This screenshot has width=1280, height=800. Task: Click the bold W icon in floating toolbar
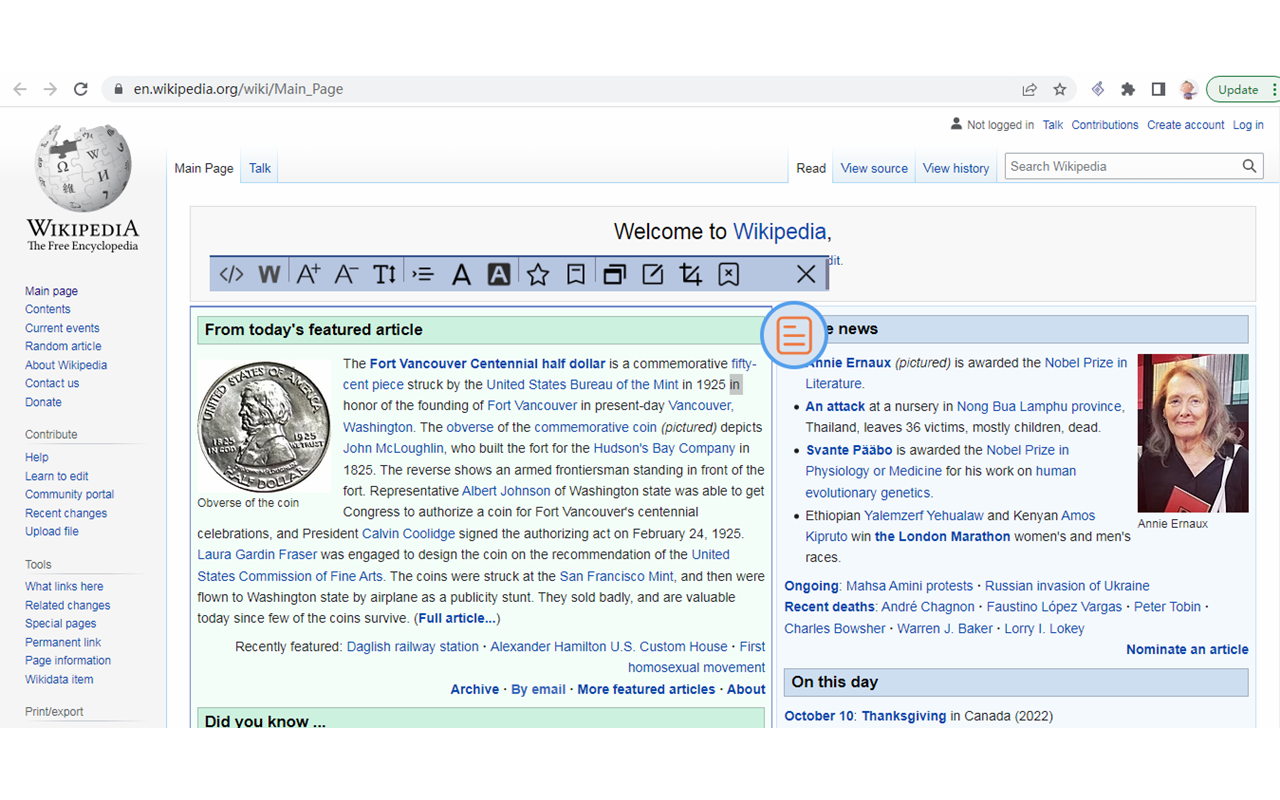[x=269, y=274]
